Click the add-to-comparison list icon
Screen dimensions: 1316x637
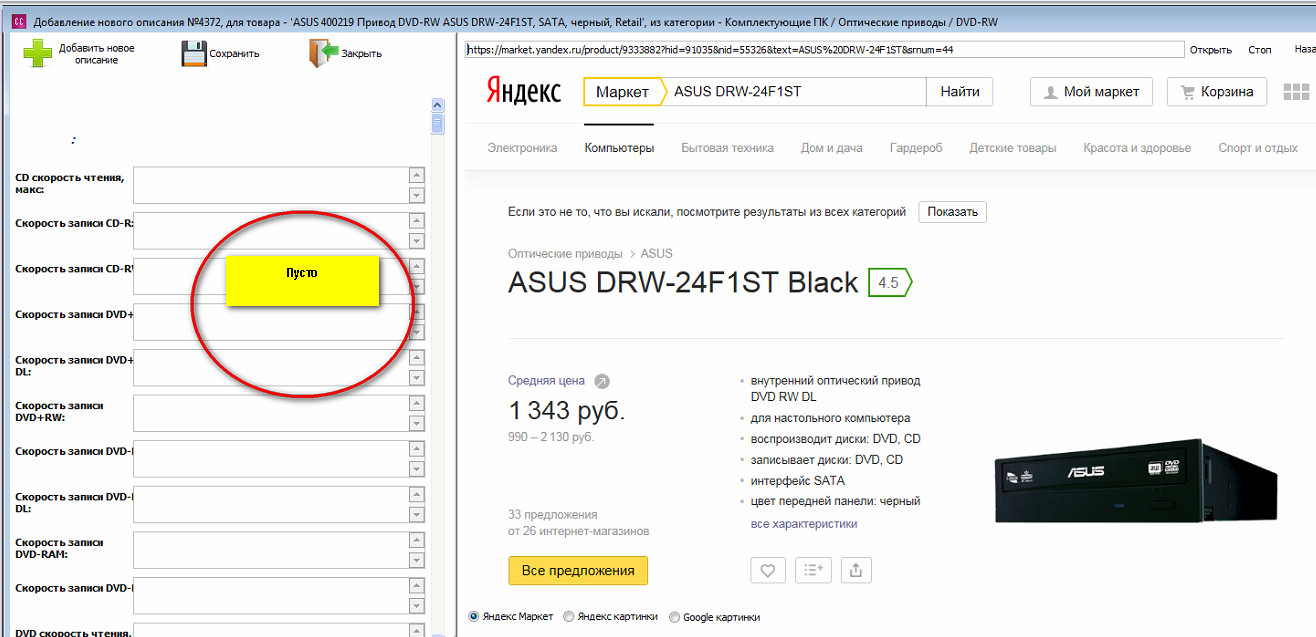click(812, 570)
